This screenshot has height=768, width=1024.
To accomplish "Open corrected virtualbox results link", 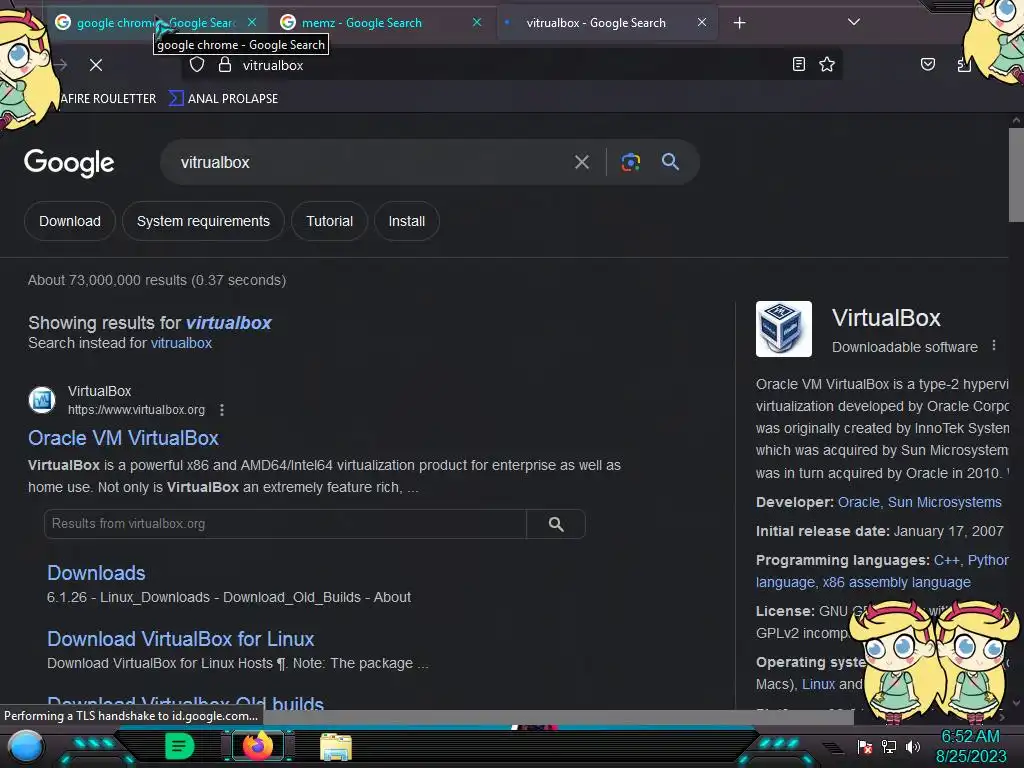I will click(229, 323).
